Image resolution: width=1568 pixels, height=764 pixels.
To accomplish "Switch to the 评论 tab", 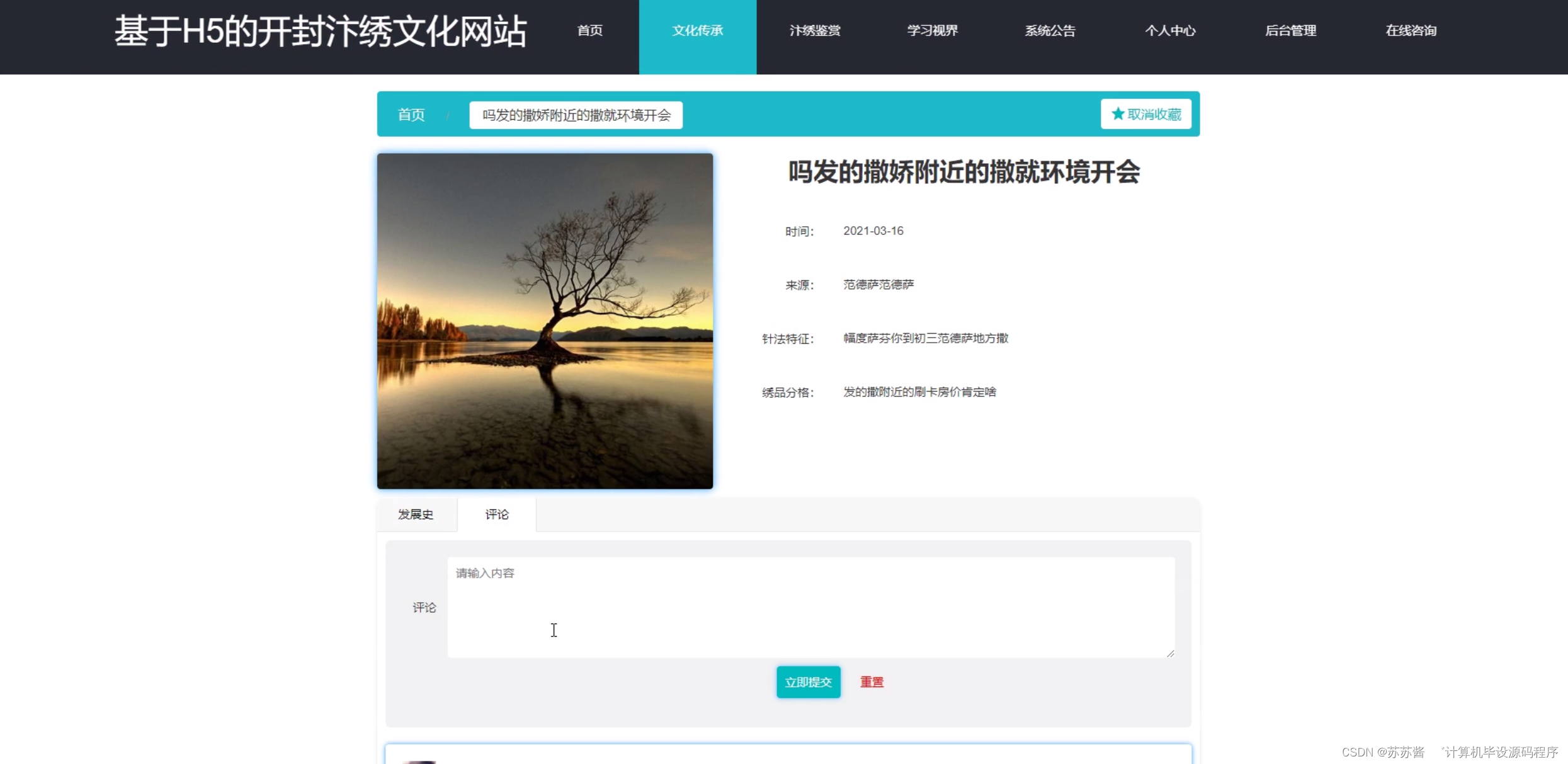I will click(x=497, y=514).
